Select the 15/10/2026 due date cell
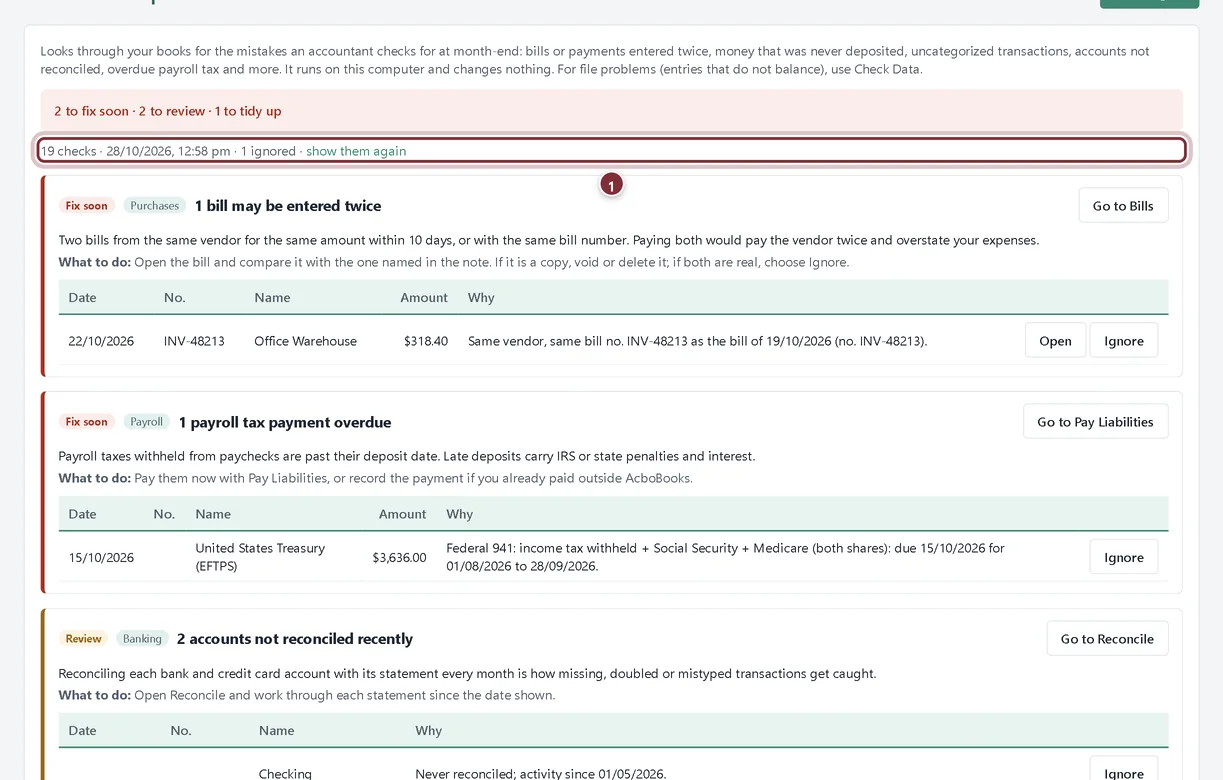This screenshot has width=1223, height=780. pos(101,558)
